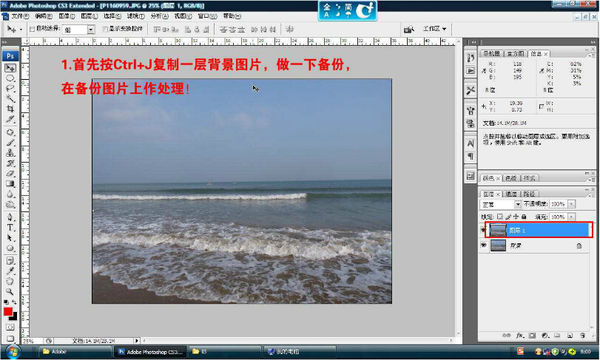Select the Elliptical Marquee tool
Viewport: 600px width, 360px height.
10,78
